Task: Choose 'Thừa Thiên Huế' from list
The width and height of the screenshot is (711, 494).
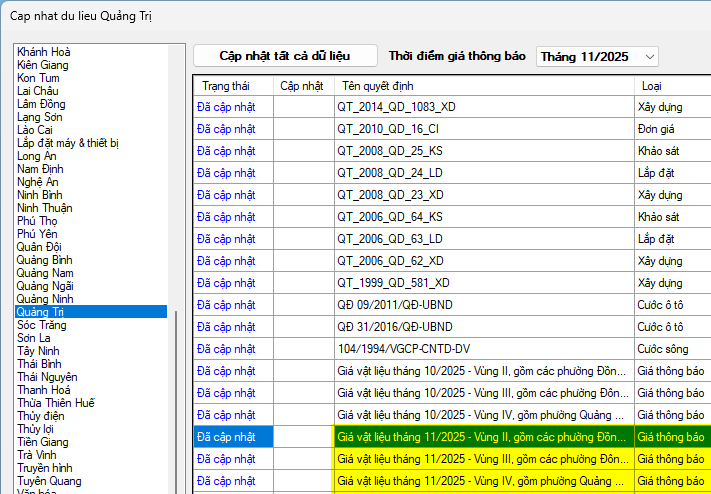Action: (55, 403)
